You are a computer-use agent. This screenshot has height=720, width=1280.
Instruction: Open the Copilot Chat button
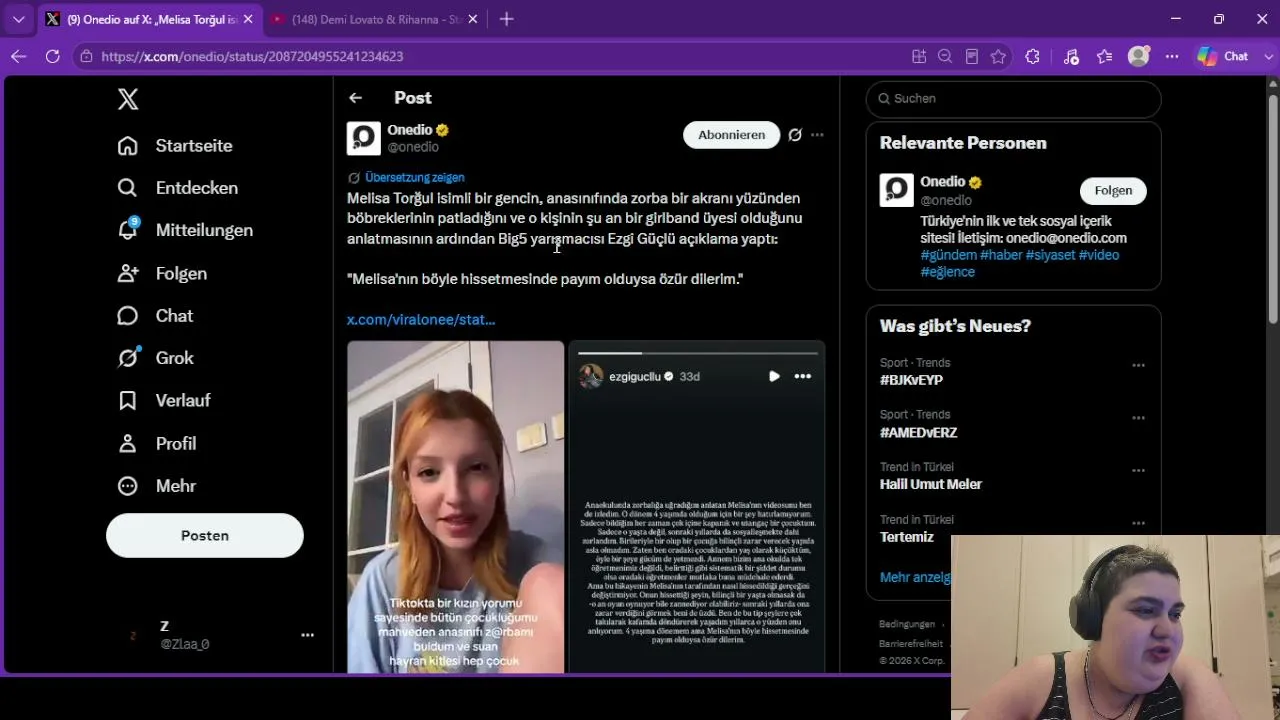tap(1222, 57)
